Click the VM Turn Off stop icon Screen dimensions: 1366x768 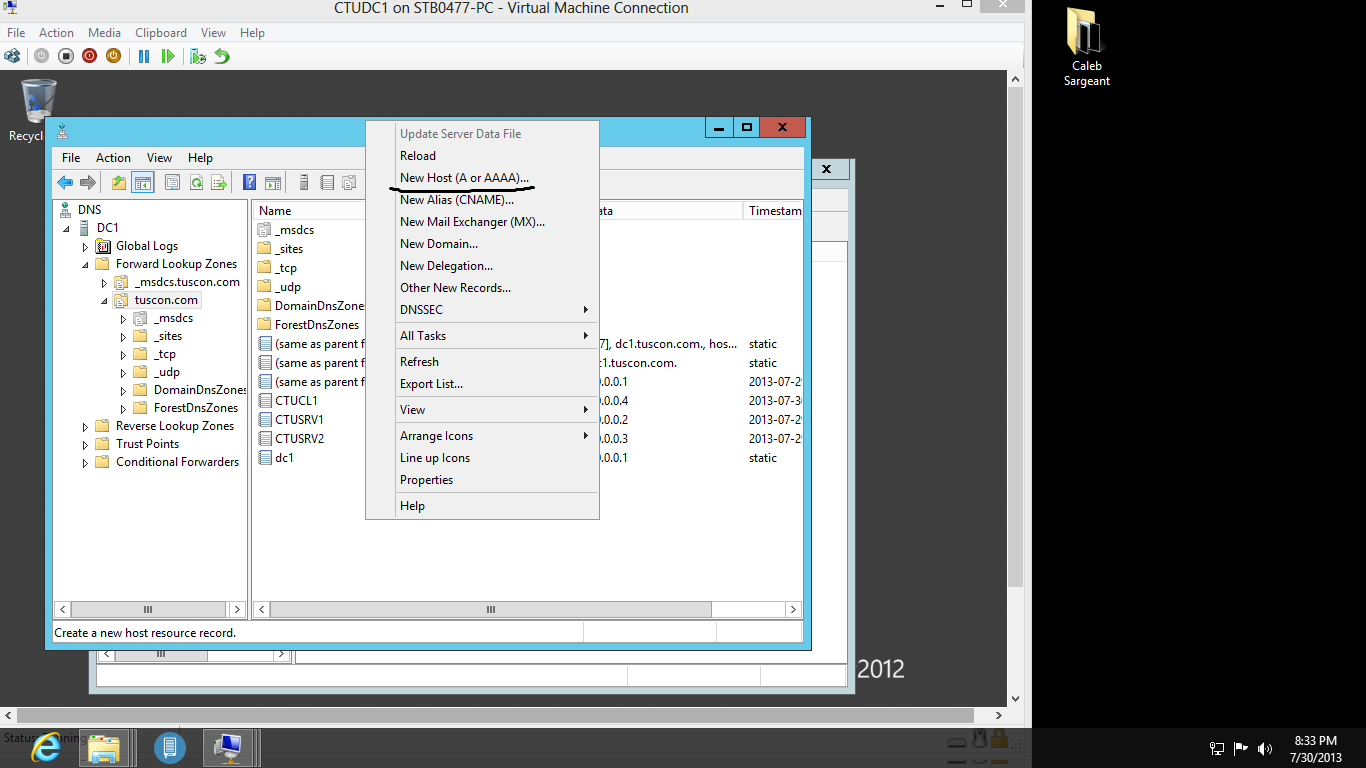(x=65, y=56)
